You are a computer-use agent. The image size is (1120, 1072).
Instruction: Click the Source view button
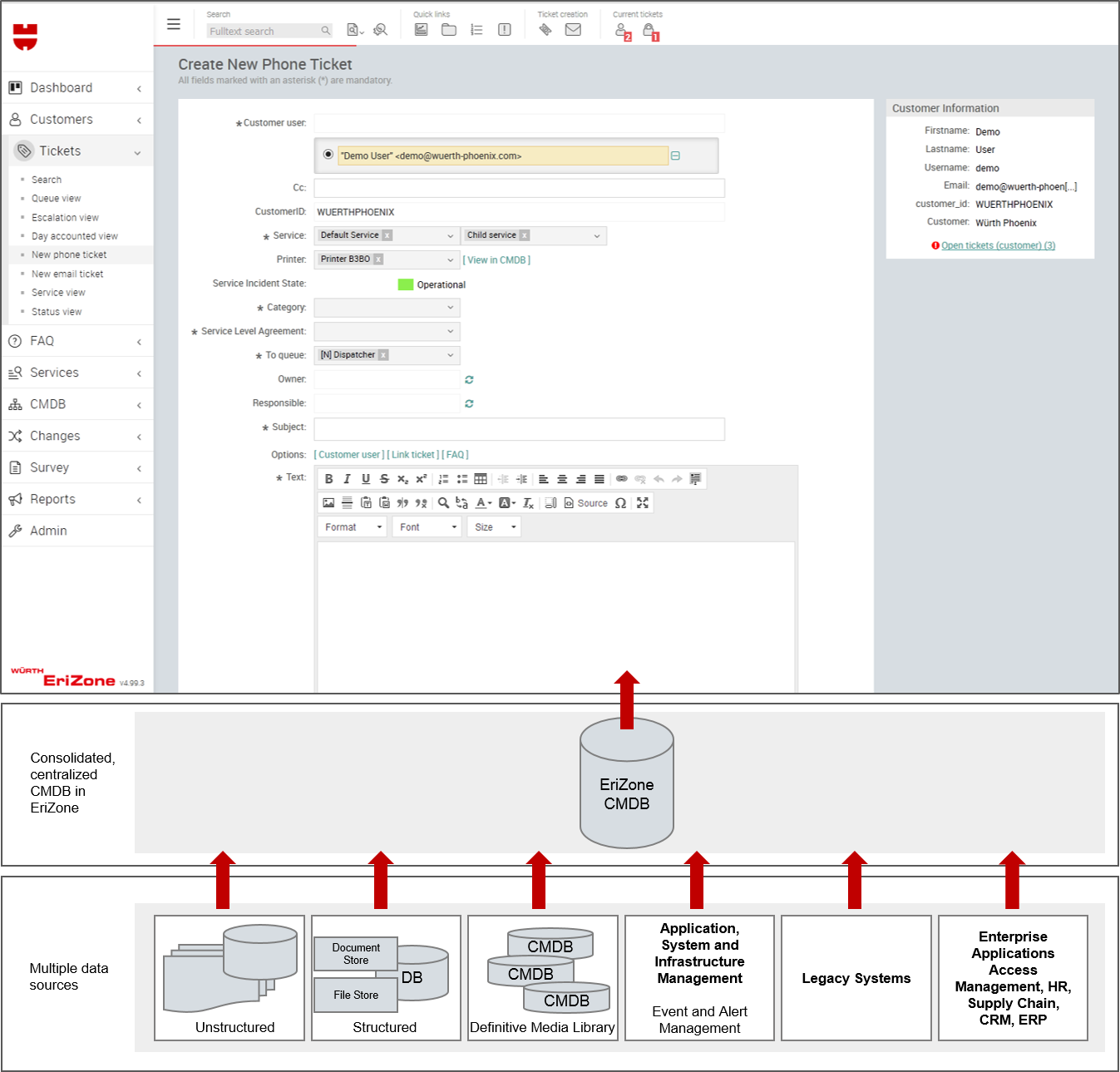click(586, 503)
